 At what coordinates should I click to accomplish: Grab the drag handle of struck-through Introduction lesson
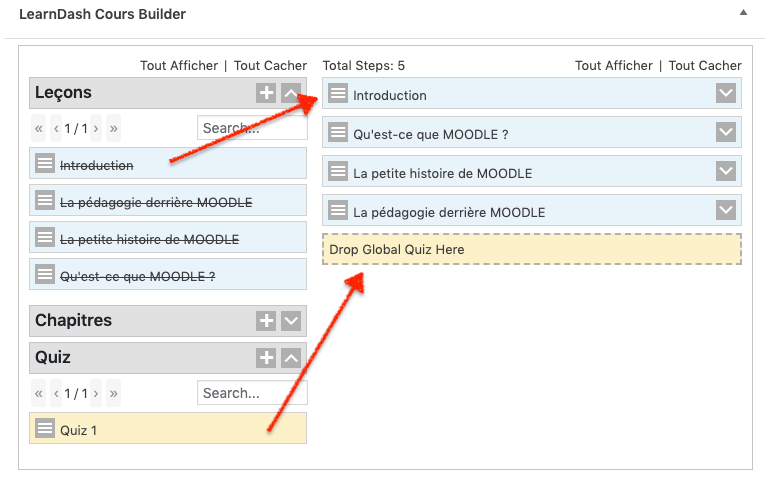(45, 163)
